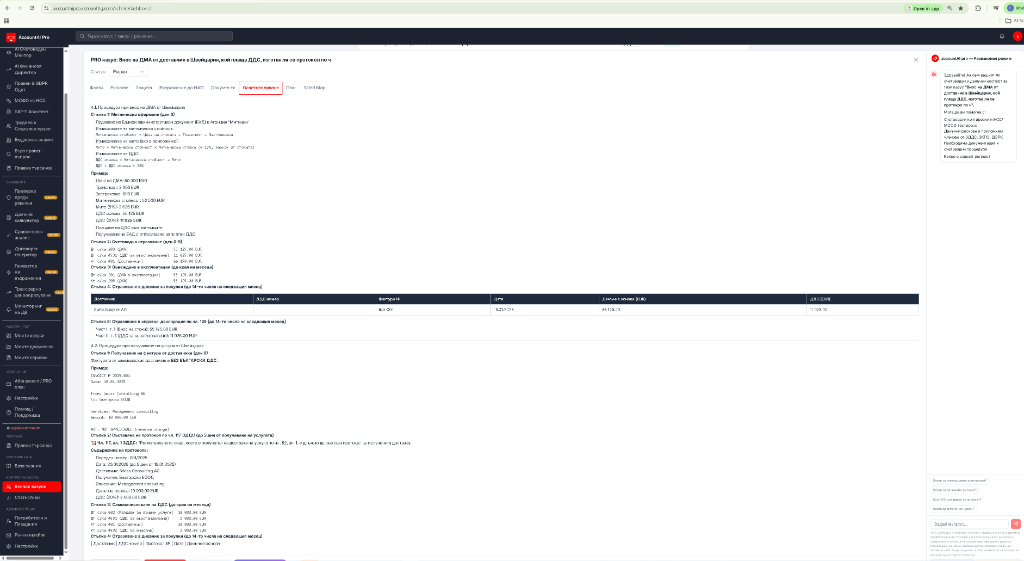Focus the Задай въпрос chat input

pos(969,524)
